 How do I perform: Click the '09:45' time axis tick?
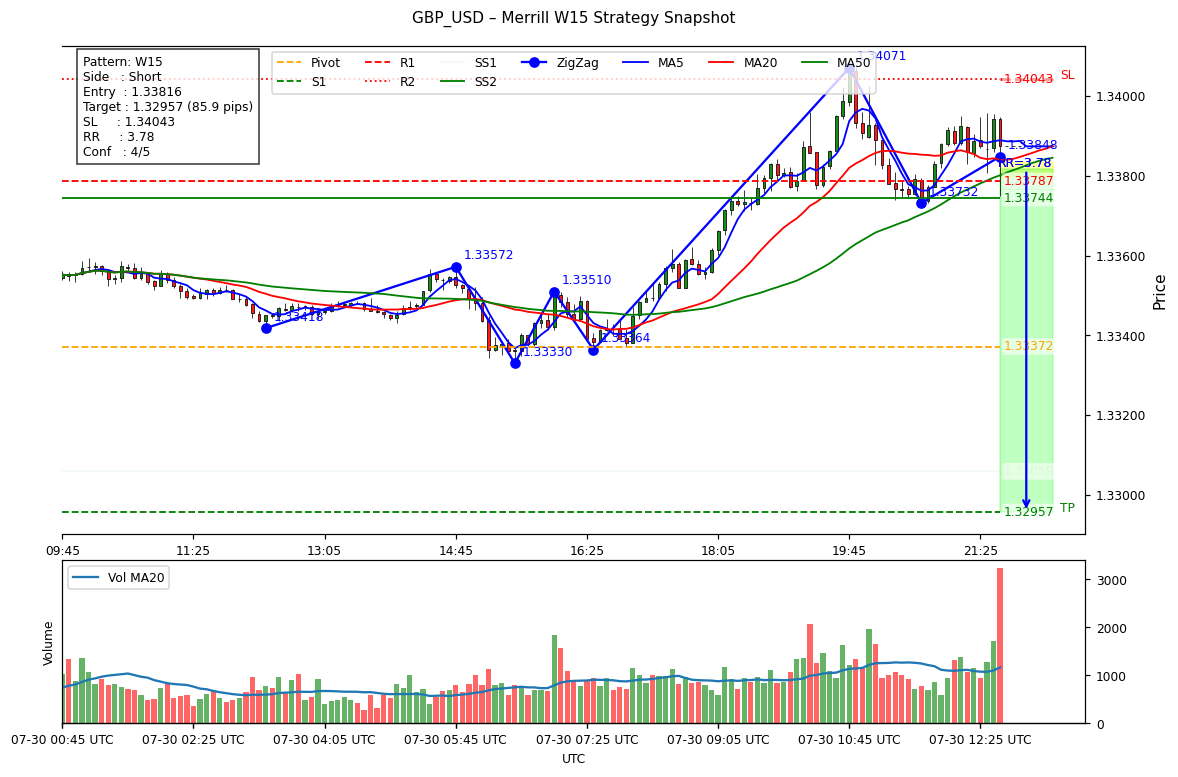[x=62, y=551]
